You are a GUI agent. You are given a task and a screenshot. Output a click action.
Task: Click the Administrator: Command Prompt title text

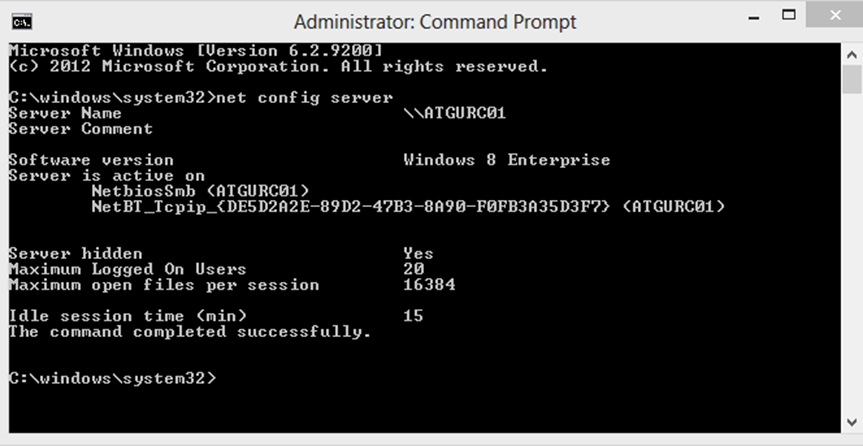coord(435,22)
